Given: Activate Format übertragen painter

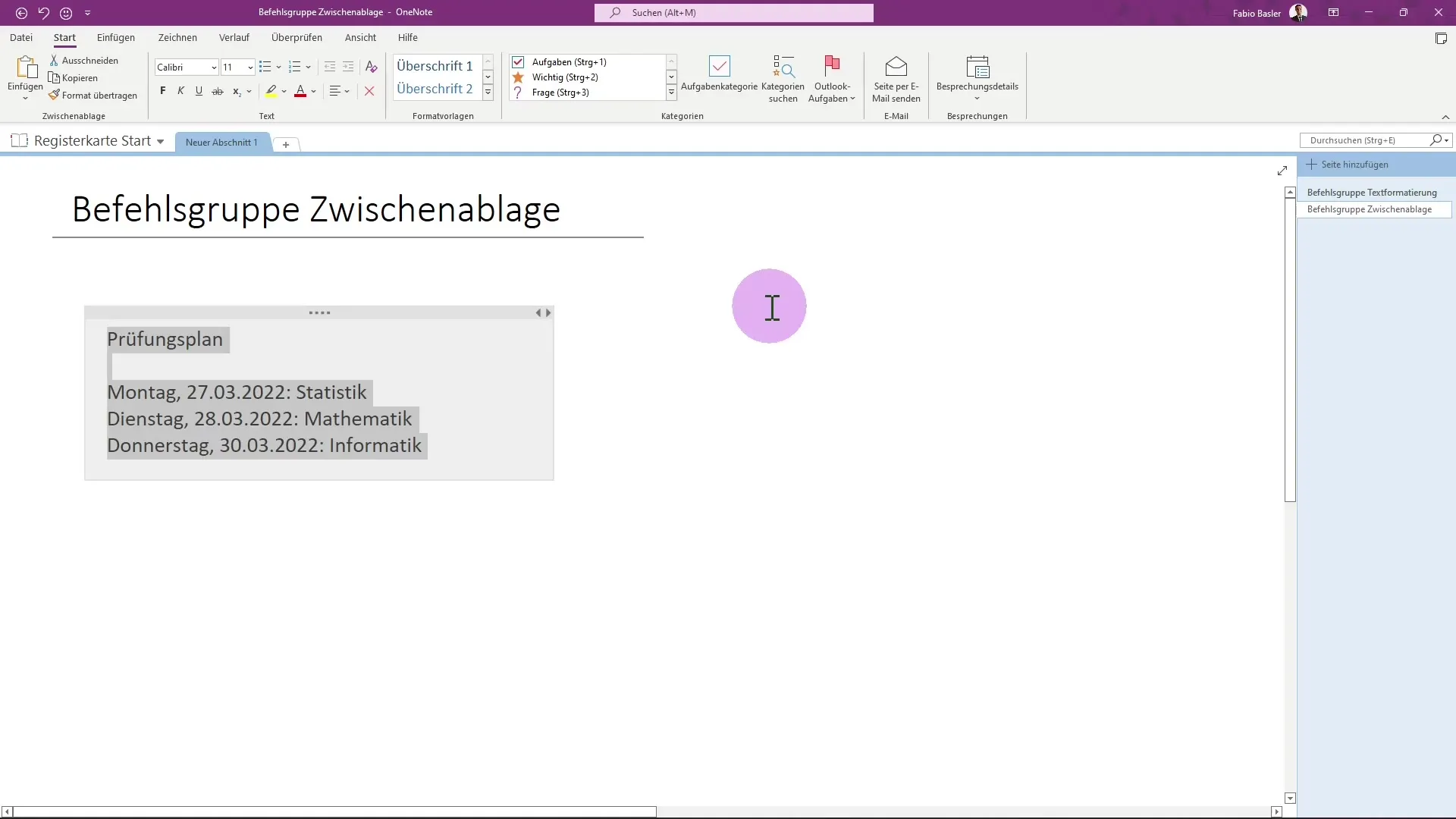Looking at the screenshot, I should point(93,96).
